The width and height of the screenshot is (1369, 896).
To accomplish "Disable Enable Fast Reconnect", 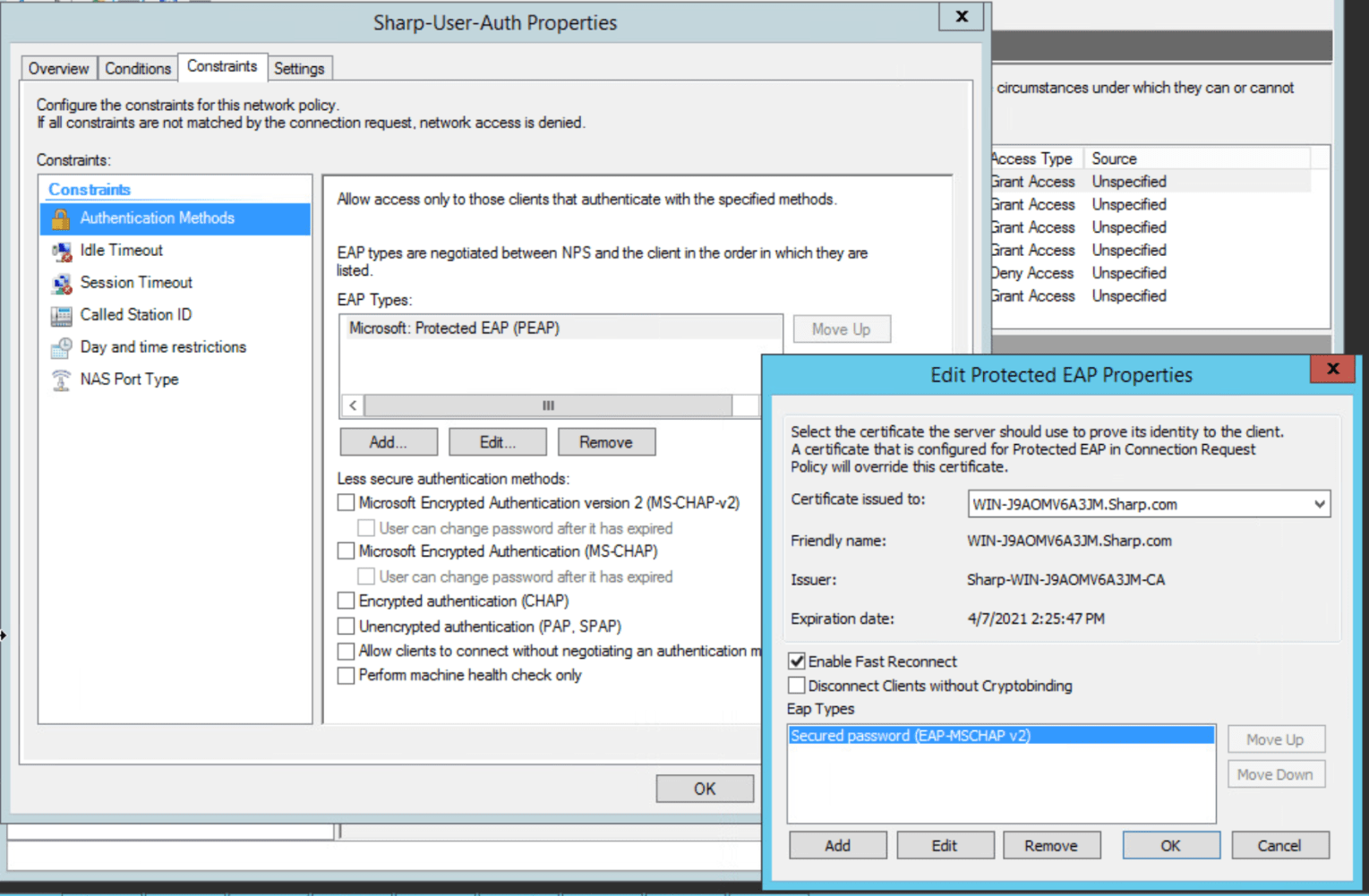I will pos(797,661).
